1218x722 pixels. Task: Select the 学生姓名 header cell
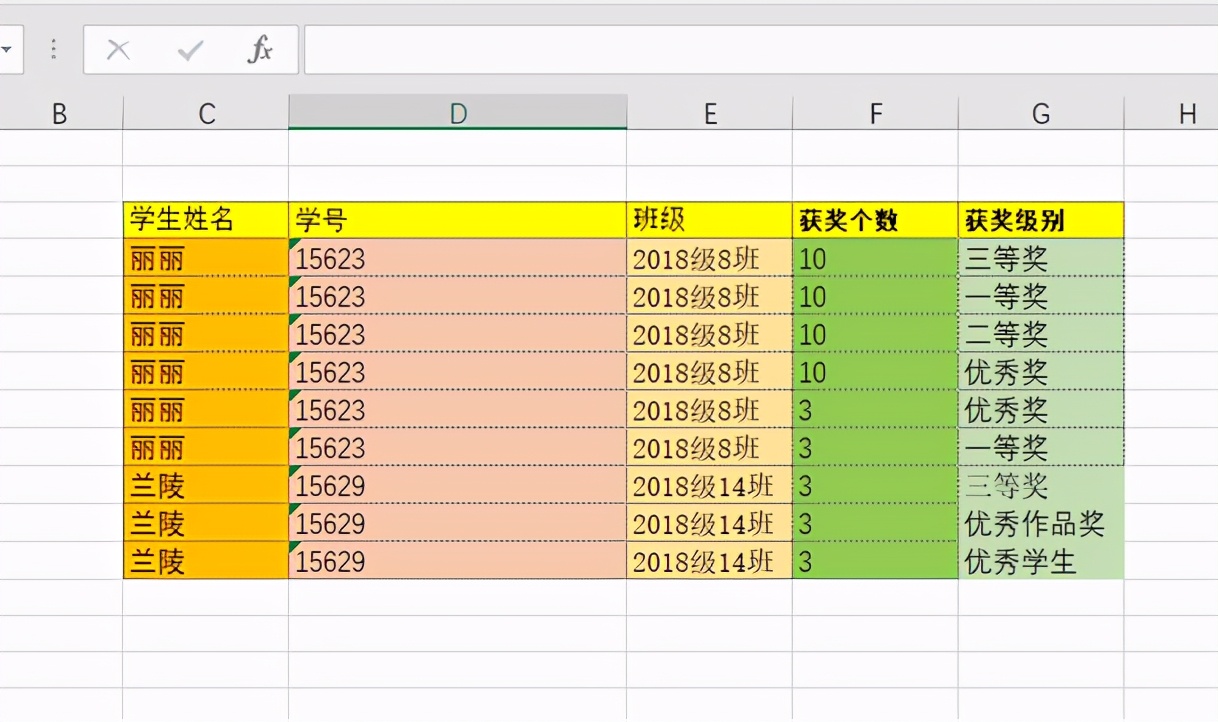click(x=206, y=220)
